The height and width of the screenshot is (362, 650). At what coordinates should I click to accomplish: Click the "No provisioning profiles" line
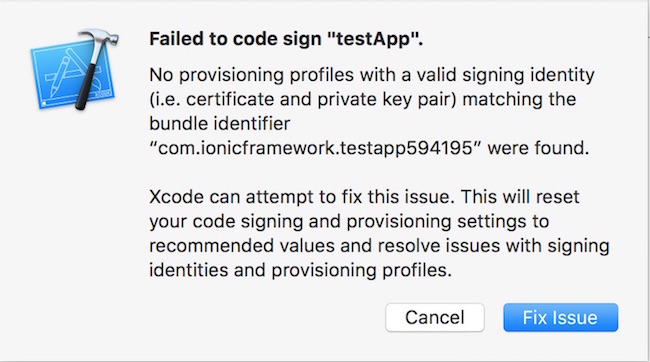tap(372, 75)
